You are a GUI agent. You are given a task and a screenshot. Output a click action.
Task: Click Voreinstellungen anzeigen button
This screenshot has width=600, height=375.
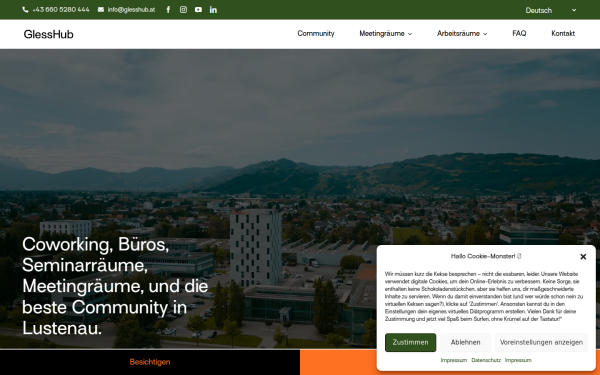click(x=541, y=342)
